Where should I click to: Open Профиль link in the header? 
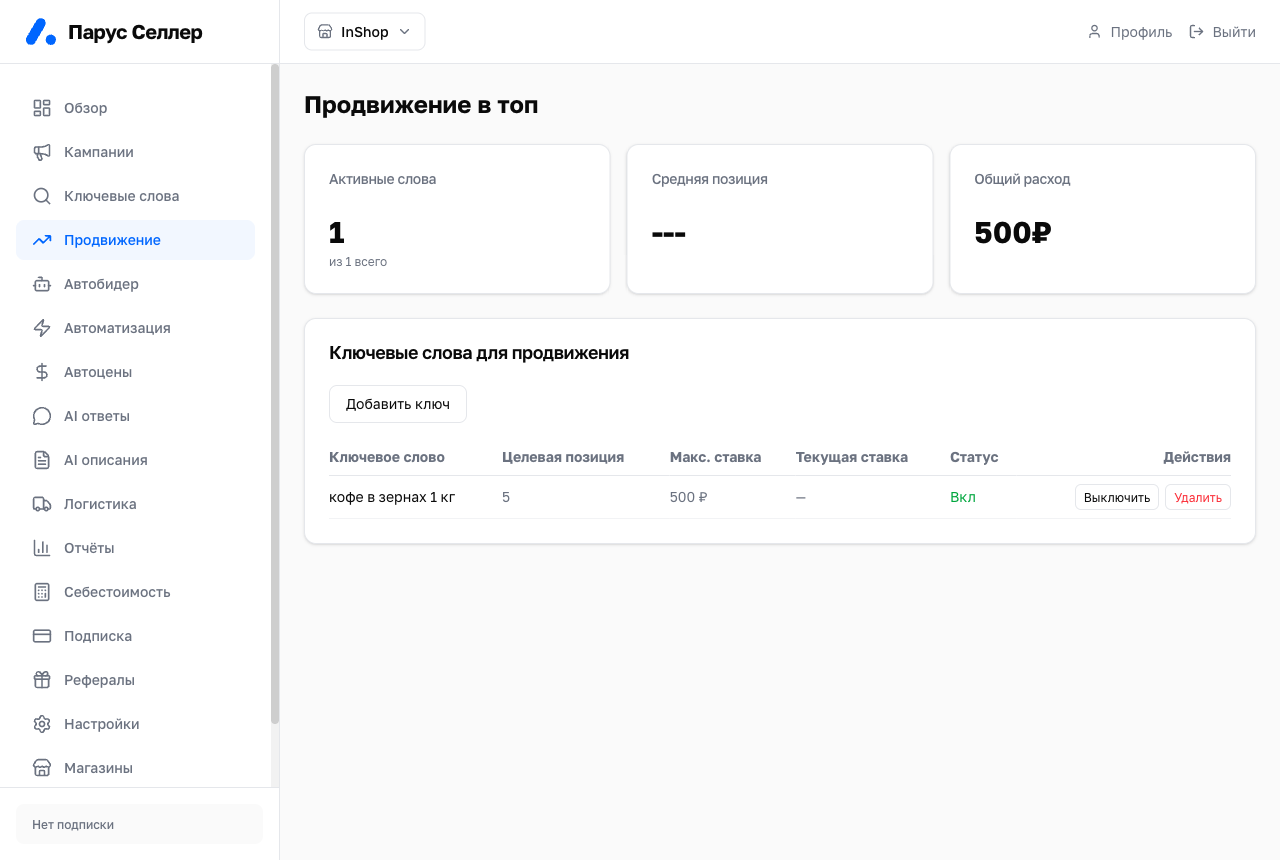click(1130, 32)
